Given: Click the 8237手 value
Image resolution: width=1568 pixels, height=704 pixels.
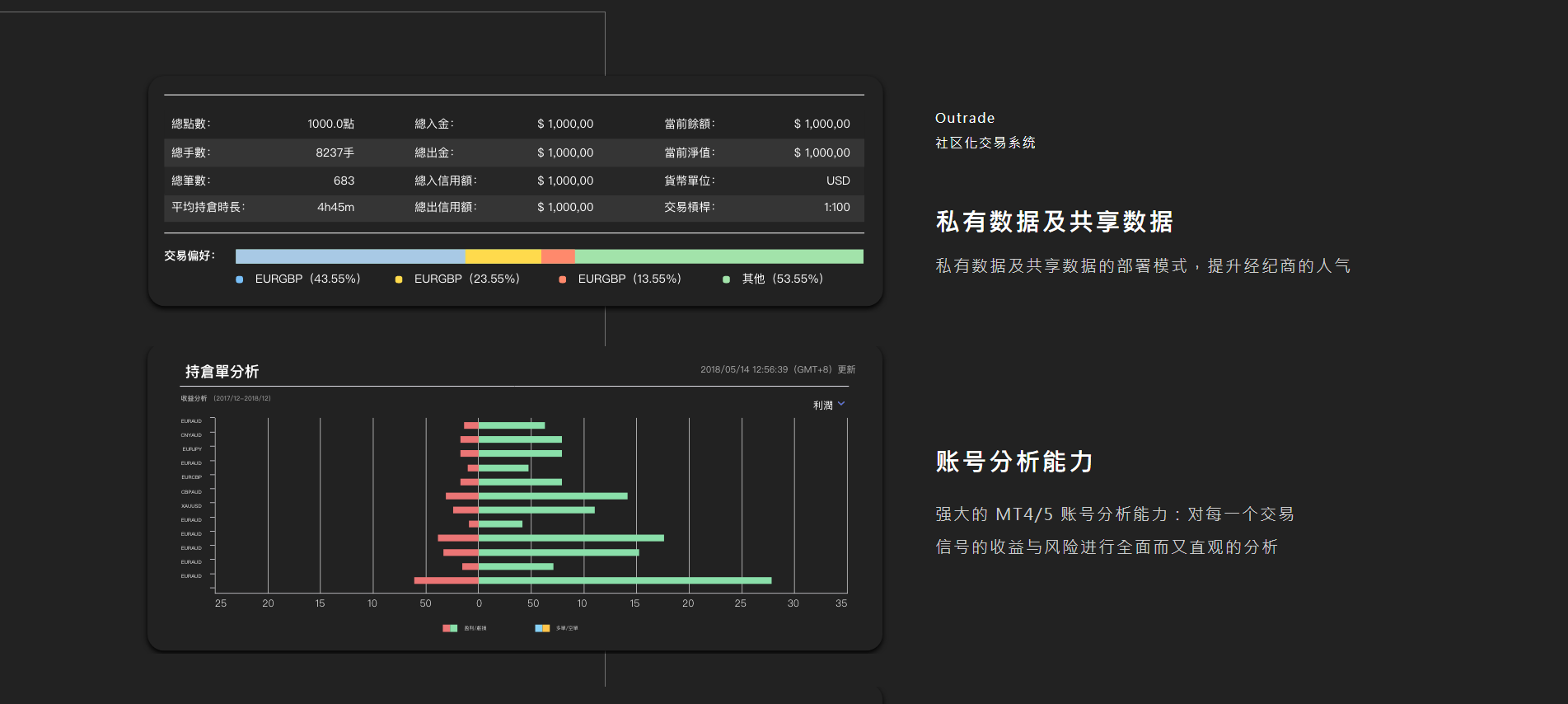Looking at the screenshot, I should click(x=335, y=153).
